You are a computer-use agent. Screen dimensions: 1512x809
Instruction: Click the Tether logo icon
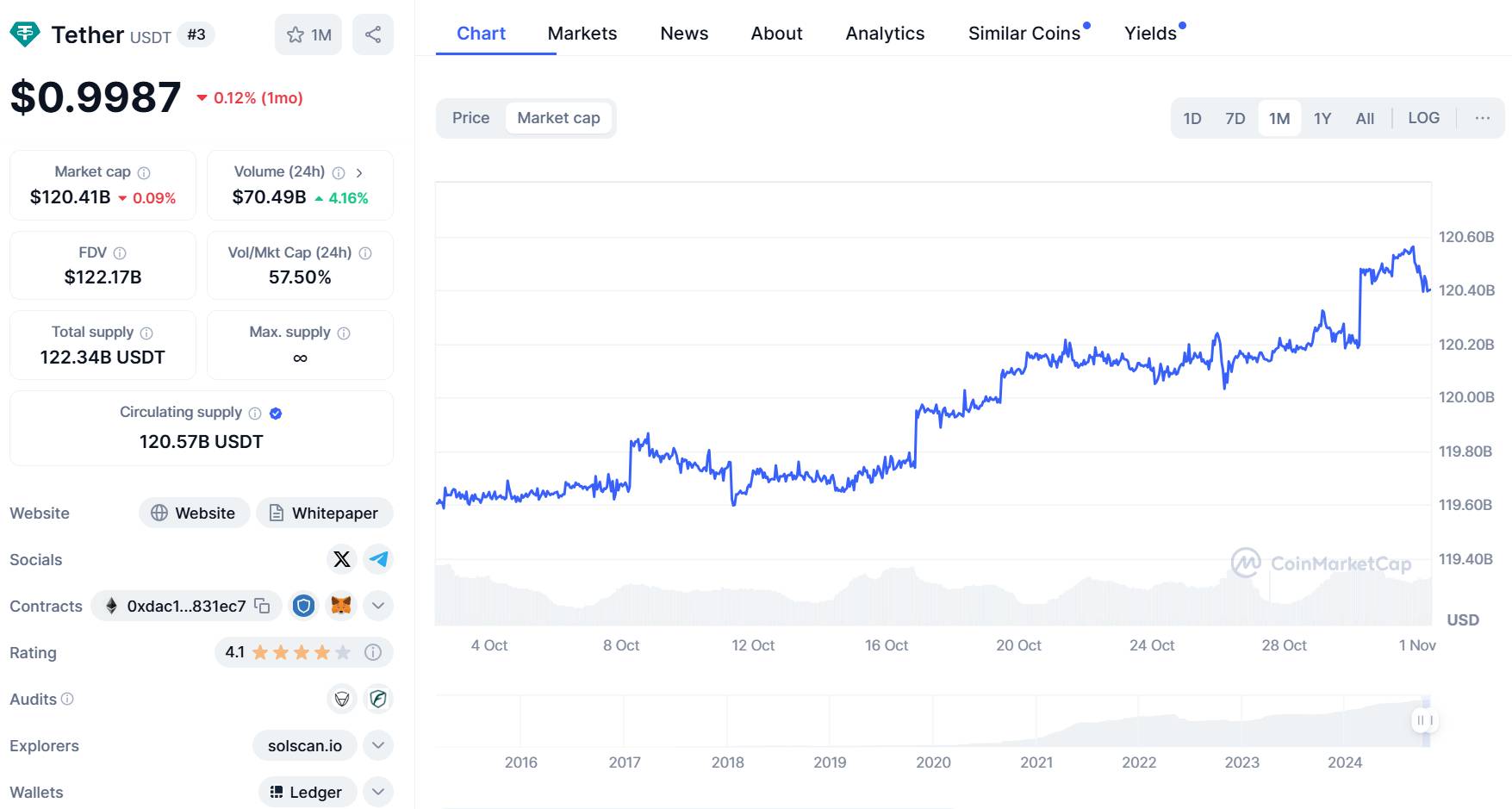pyautogui.click(x=25, y=34)
